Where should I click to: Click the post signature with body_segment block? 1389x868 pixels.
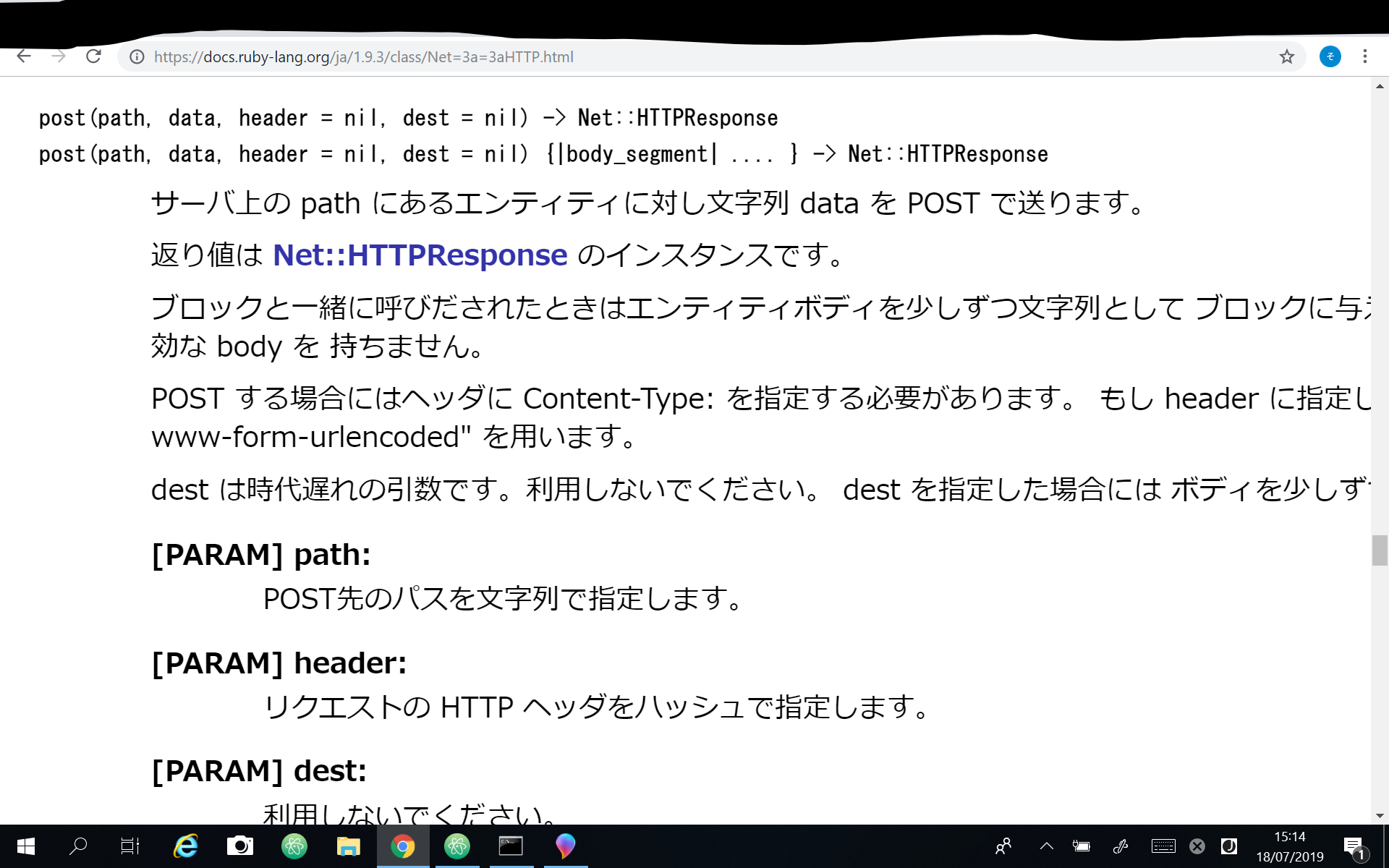pos(543,154)
